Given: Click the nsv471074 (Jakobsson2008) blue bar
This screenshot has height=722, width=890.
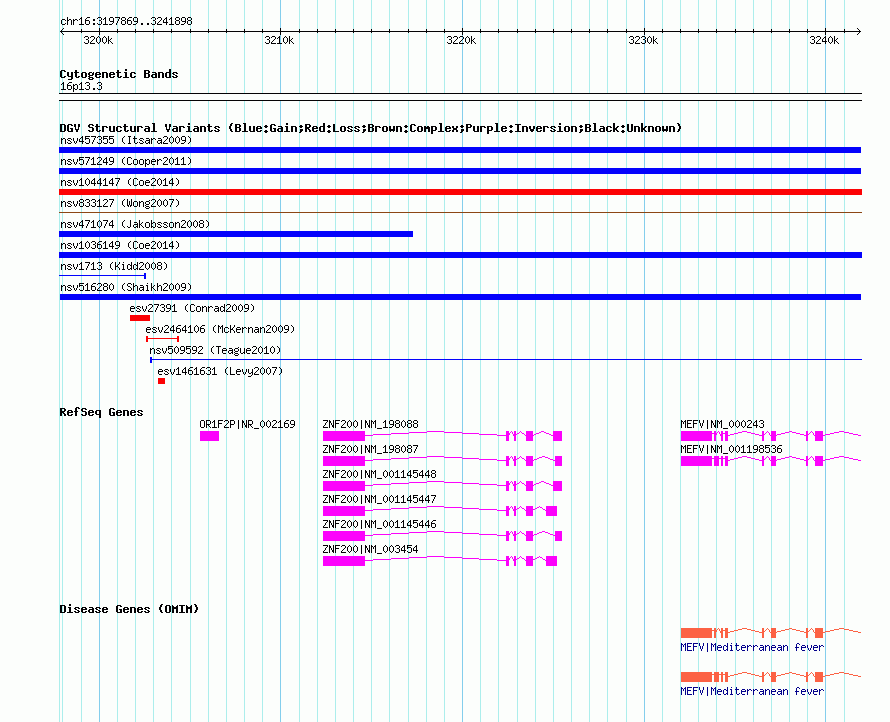Looking at the screenshot, I should pyautogui.click(x=236, y=234).
